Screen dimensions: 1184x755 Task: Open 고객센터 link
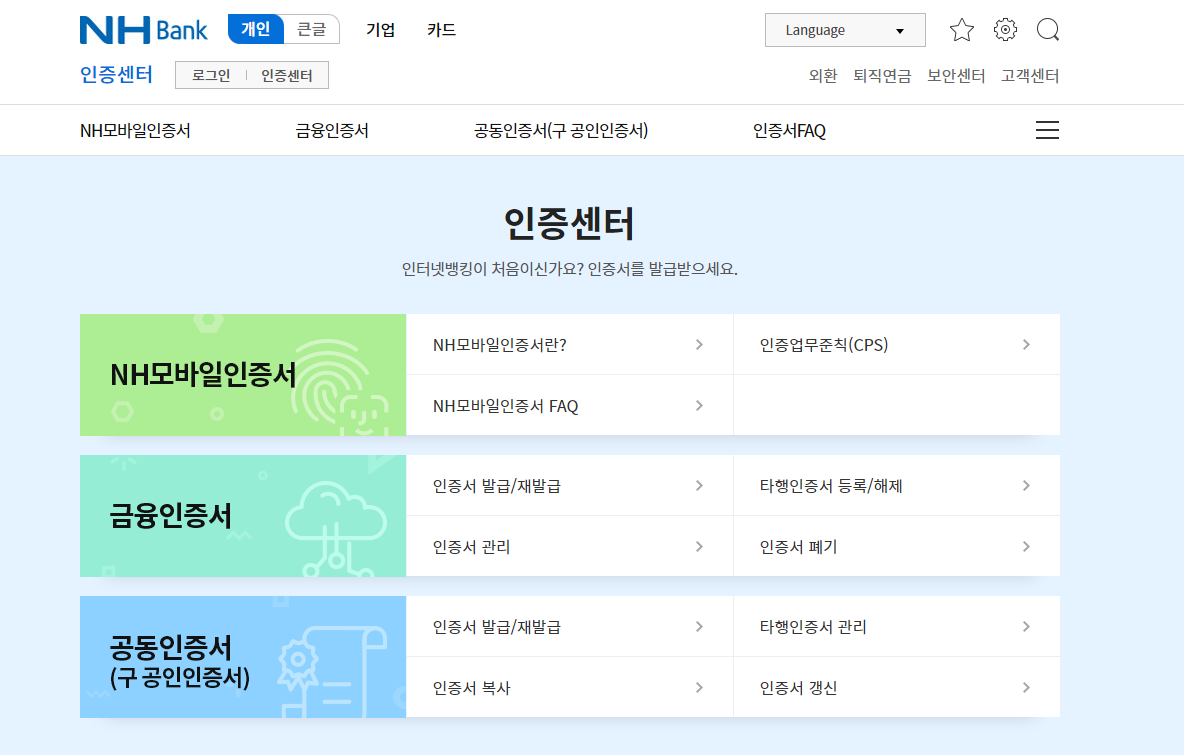(1030, 76)
